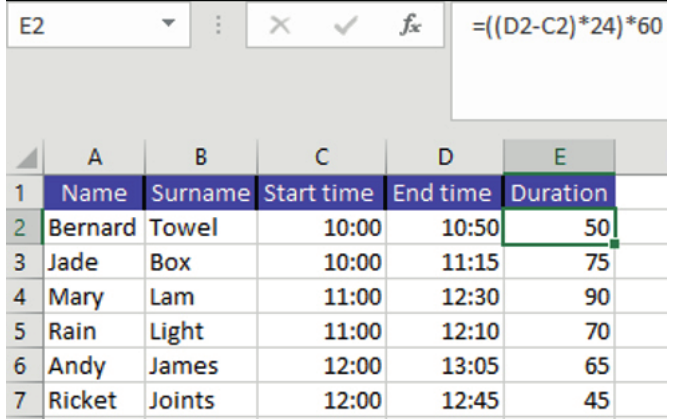Select the cell containing Towel
Image resolution: width=678 pixels, height=419 pixels.
click(x=201, y=227)
